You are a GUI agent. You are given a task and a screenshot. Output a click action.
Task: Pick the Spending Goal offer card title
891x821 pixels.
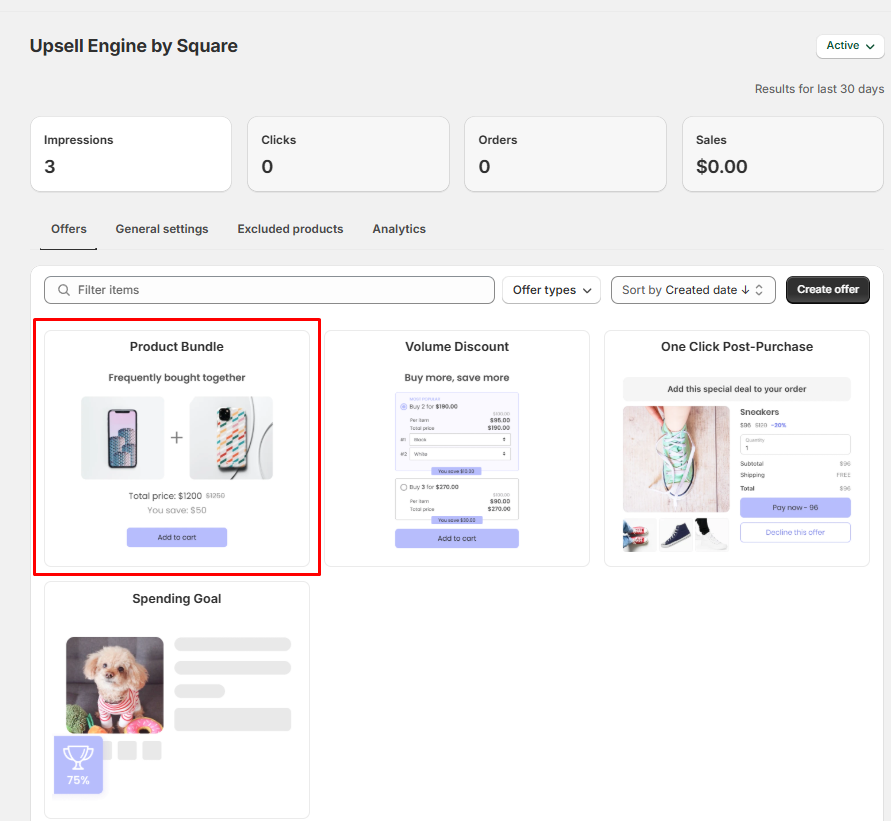click(177, 599)
